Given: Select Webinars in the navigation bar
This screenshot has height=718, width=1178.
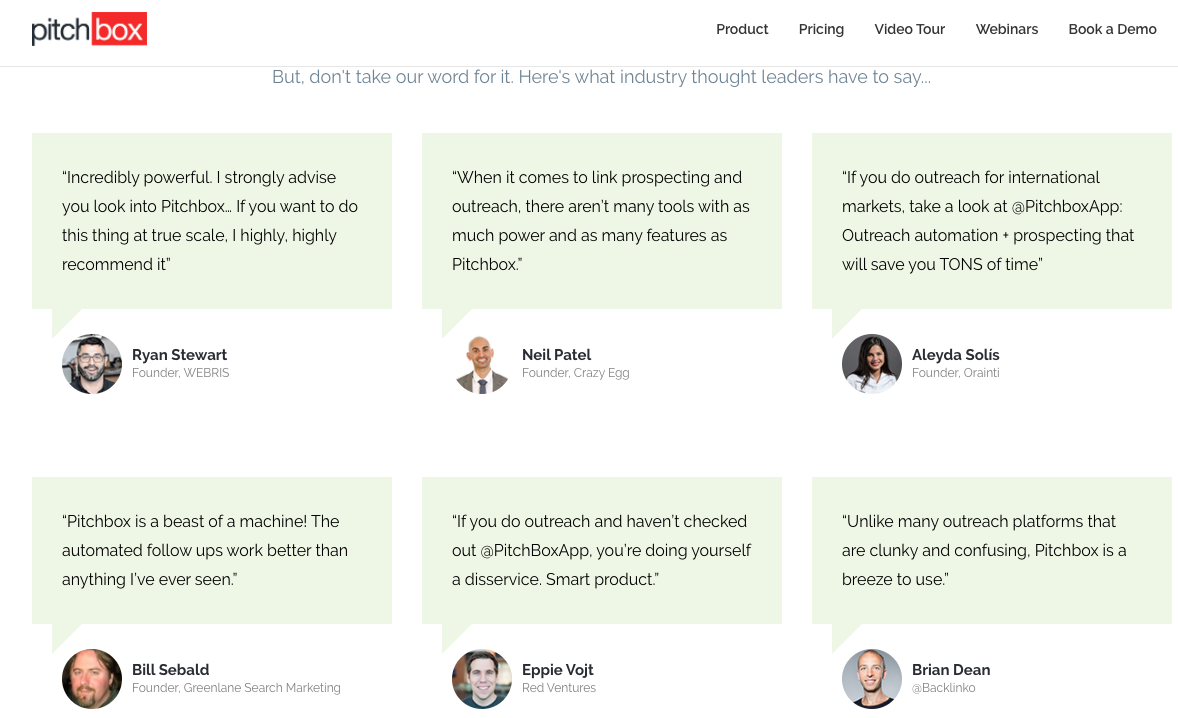Looking at the screenshot, I should (1007, 29).
